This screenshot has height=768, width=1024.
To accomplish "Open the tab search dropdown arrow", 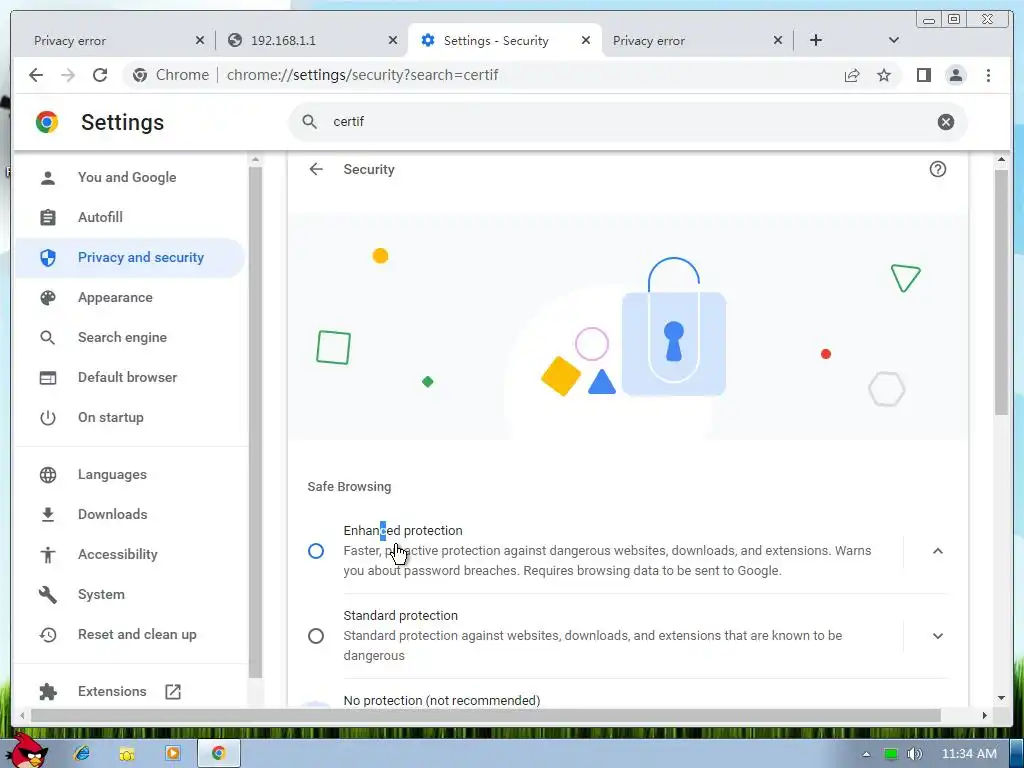I will [x=894, y=40].
